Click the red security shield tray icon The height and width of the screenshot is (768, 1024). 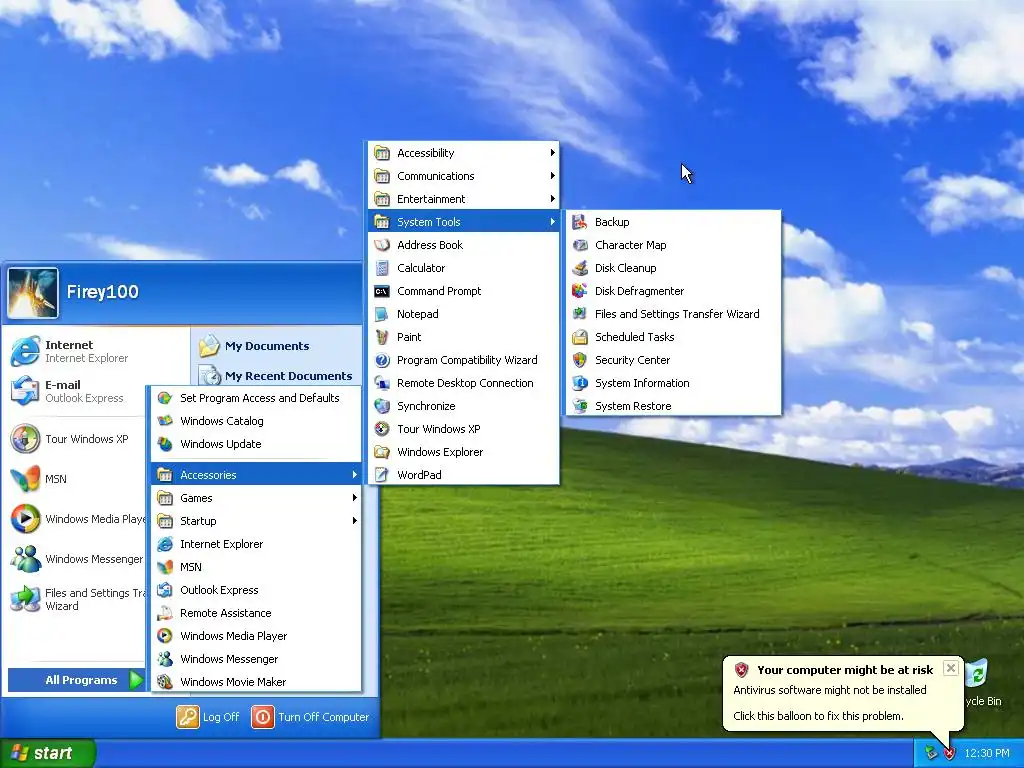pyautogui.click(x=950, y=753)
